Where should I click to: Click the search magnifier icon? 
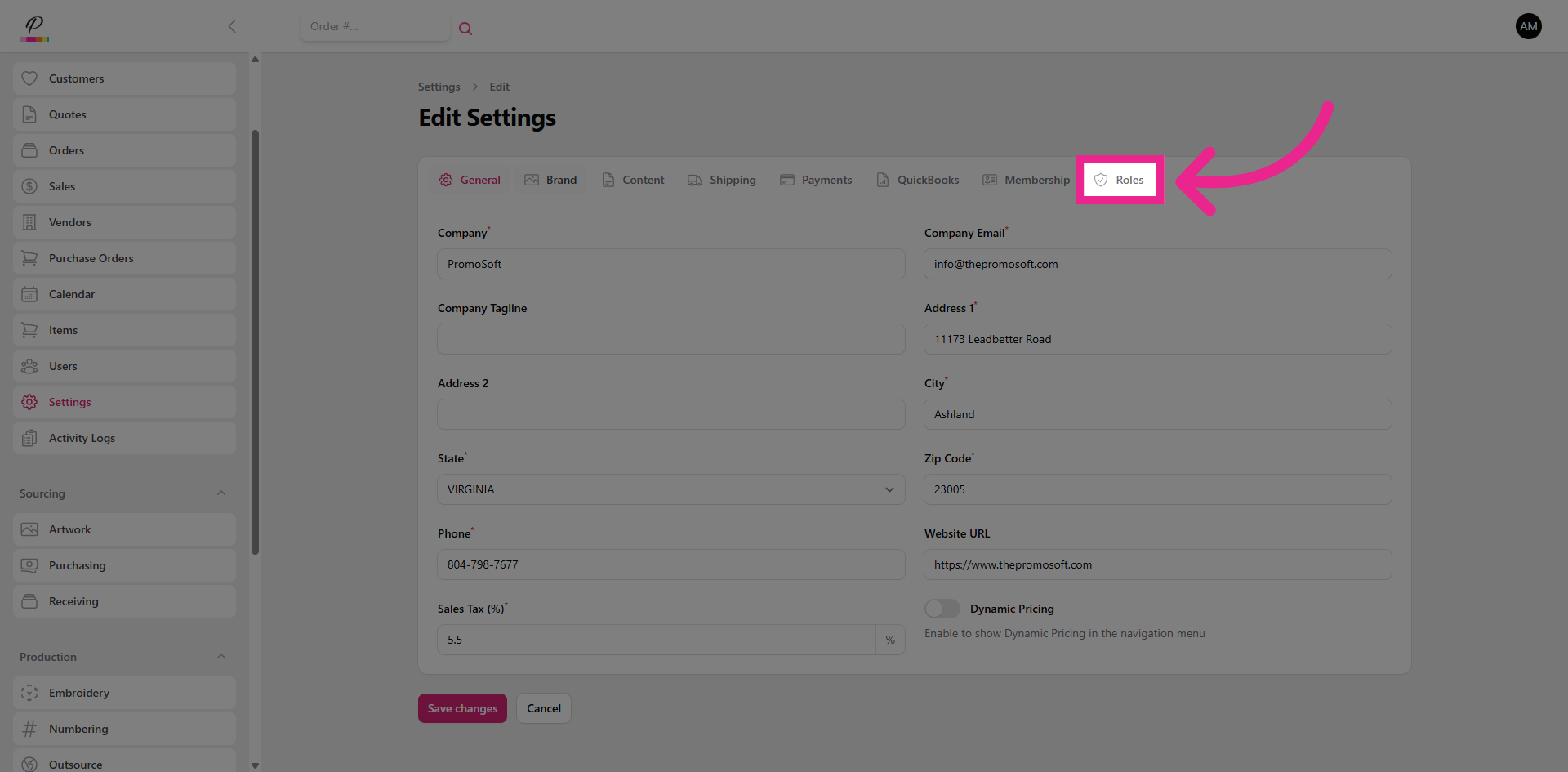(x=465, y=29)
